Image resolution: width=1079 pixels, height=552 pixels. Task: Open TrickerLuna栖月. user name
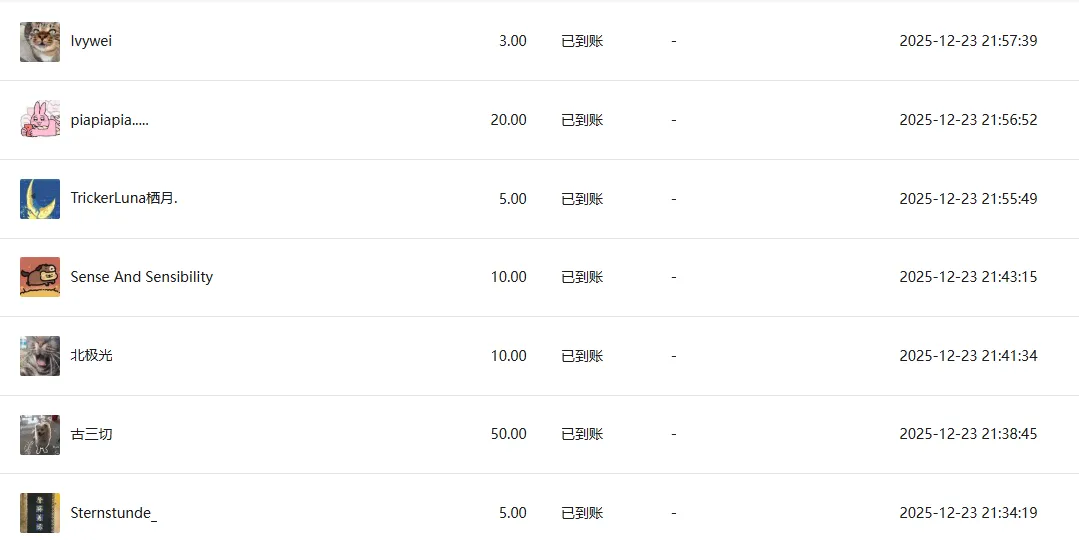(124, 198)
